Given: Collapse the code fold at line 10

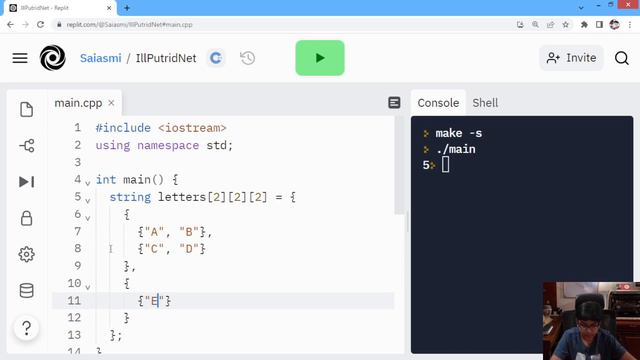Looking at the screenshot, I should 87,287.
